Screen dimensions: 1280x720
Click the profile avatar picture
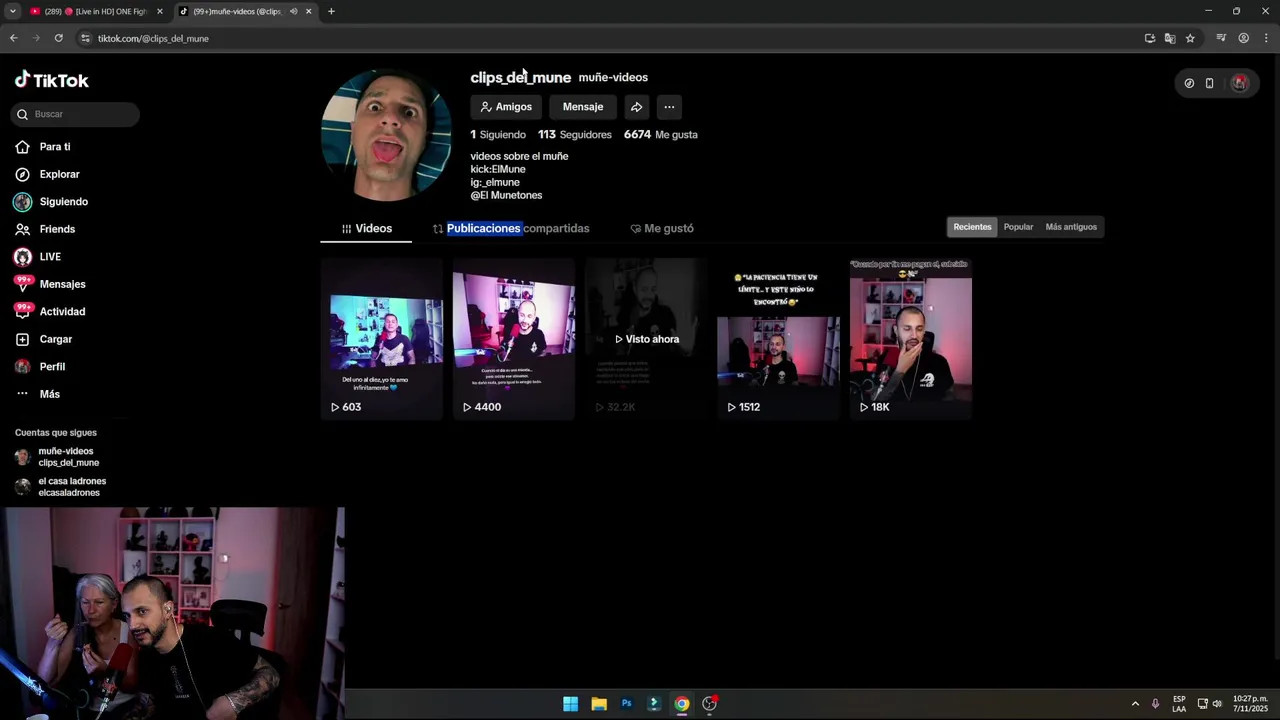point(386,135)
